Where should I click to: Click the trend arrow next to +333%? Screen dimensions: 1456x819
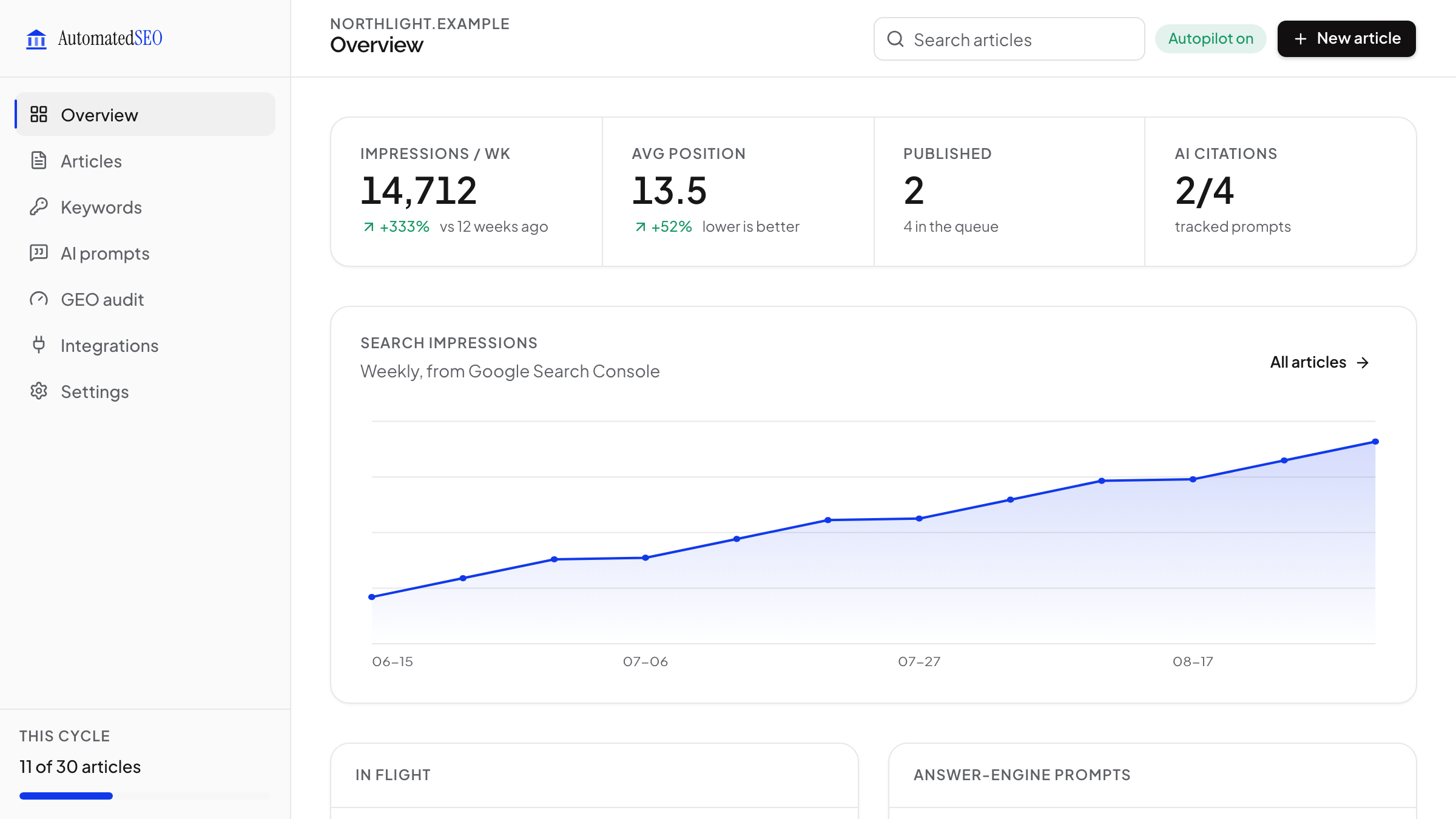369,227
